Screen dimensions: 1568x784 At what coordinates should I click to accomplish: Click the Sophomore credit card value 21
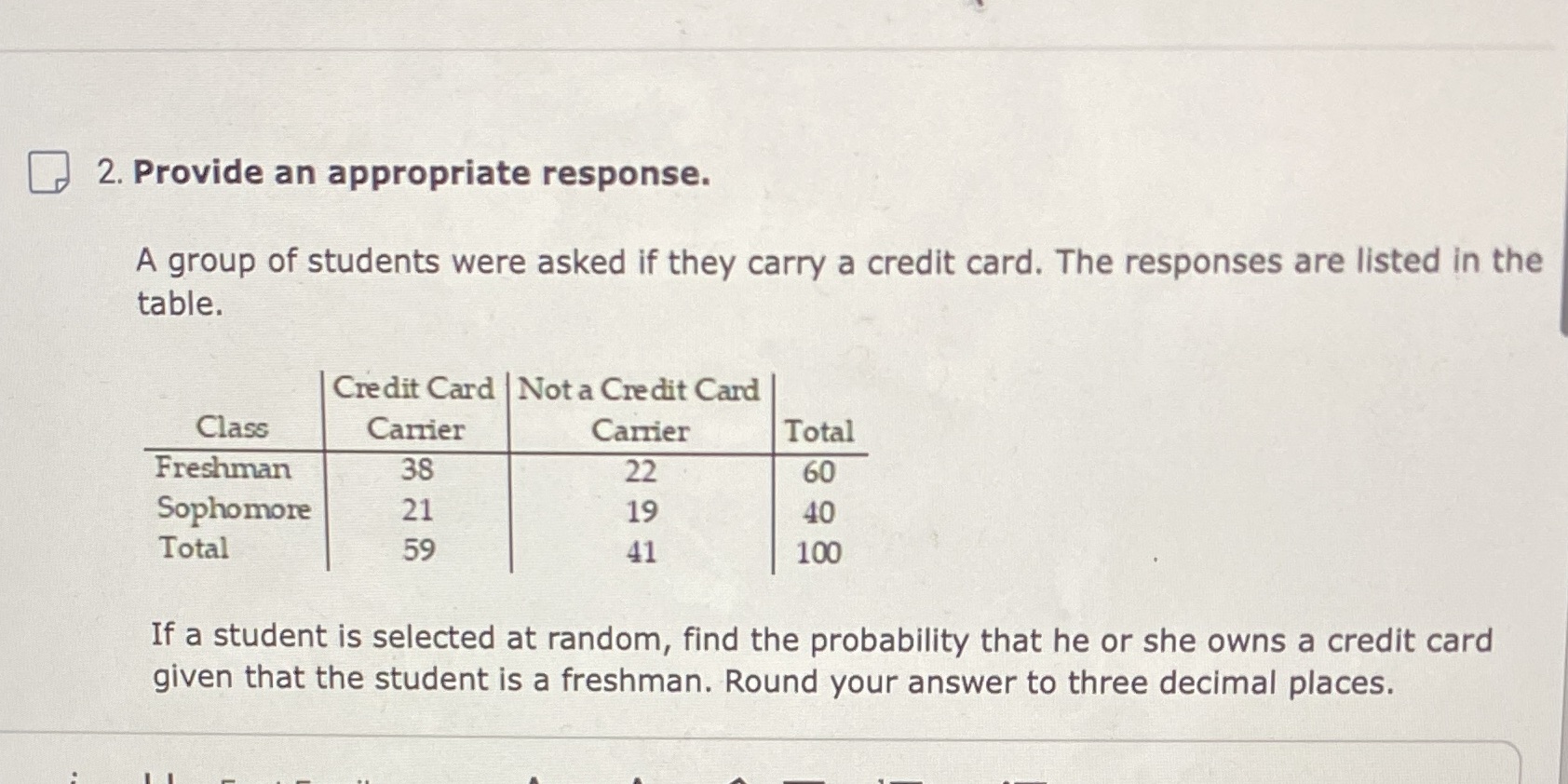tap(417, 509)
